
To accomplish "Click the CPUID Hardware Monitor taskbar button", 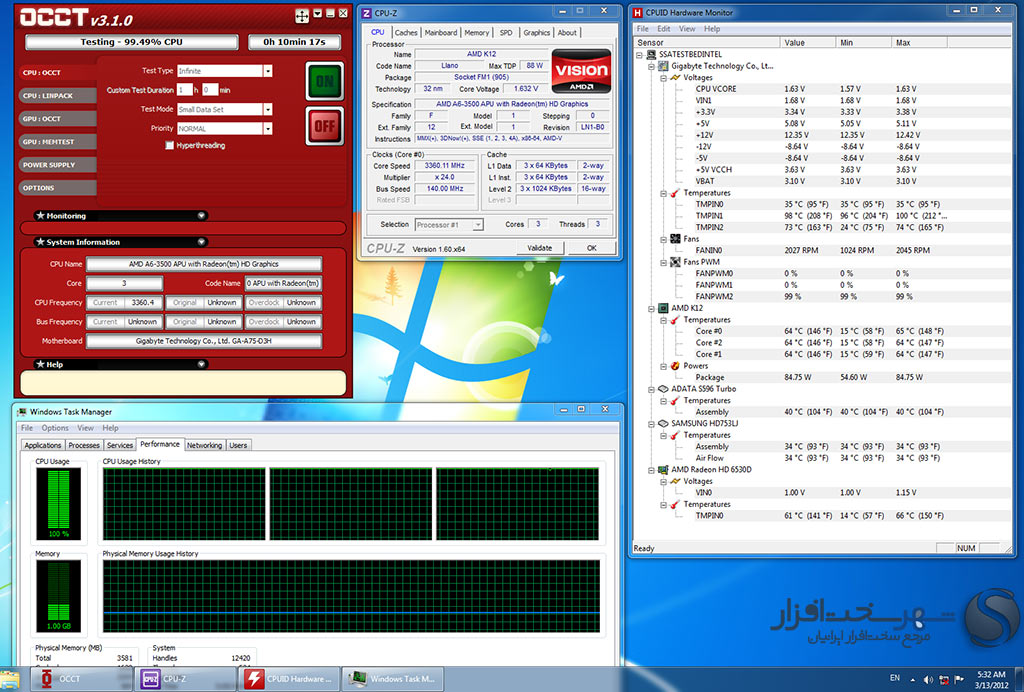I will click(289, 679).
